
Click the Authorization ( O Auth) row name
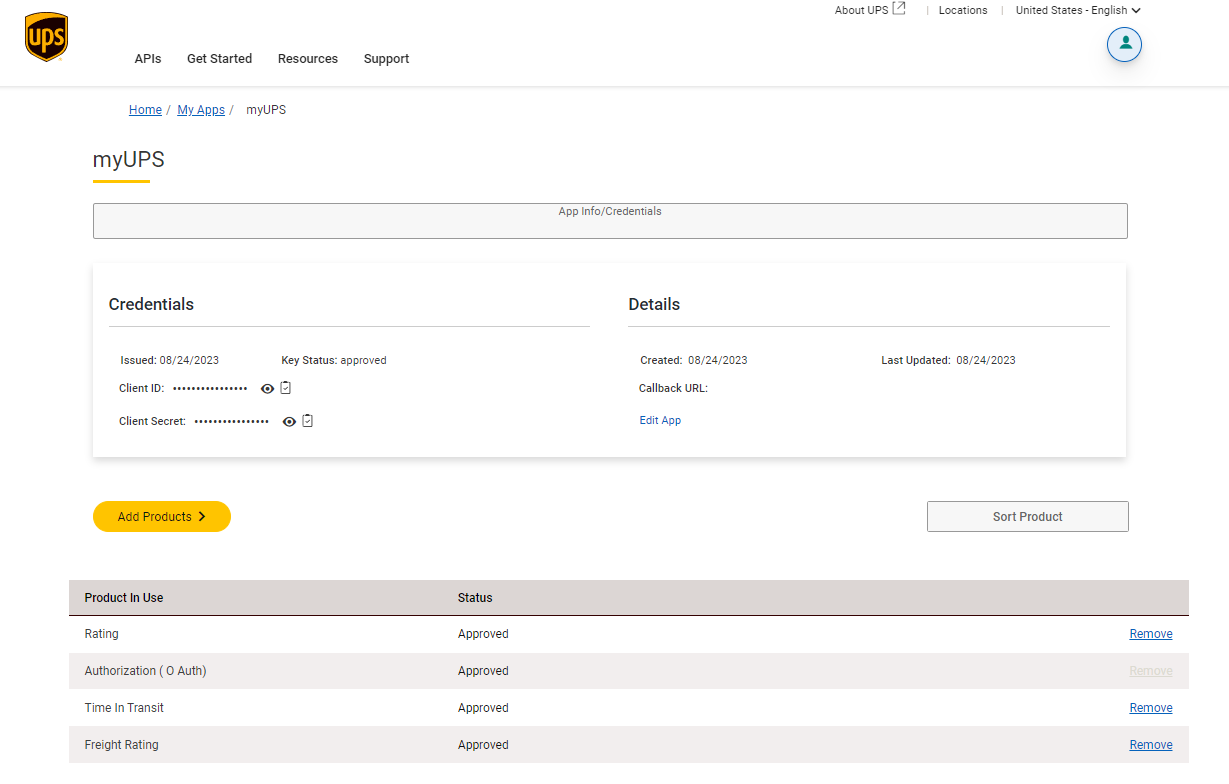coord(145,671)
